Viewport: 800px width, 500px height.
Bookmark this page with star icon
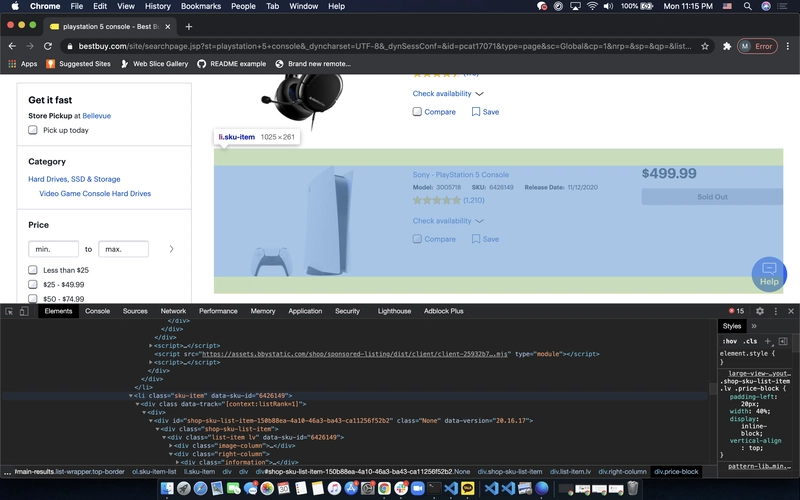click(705, 46)
